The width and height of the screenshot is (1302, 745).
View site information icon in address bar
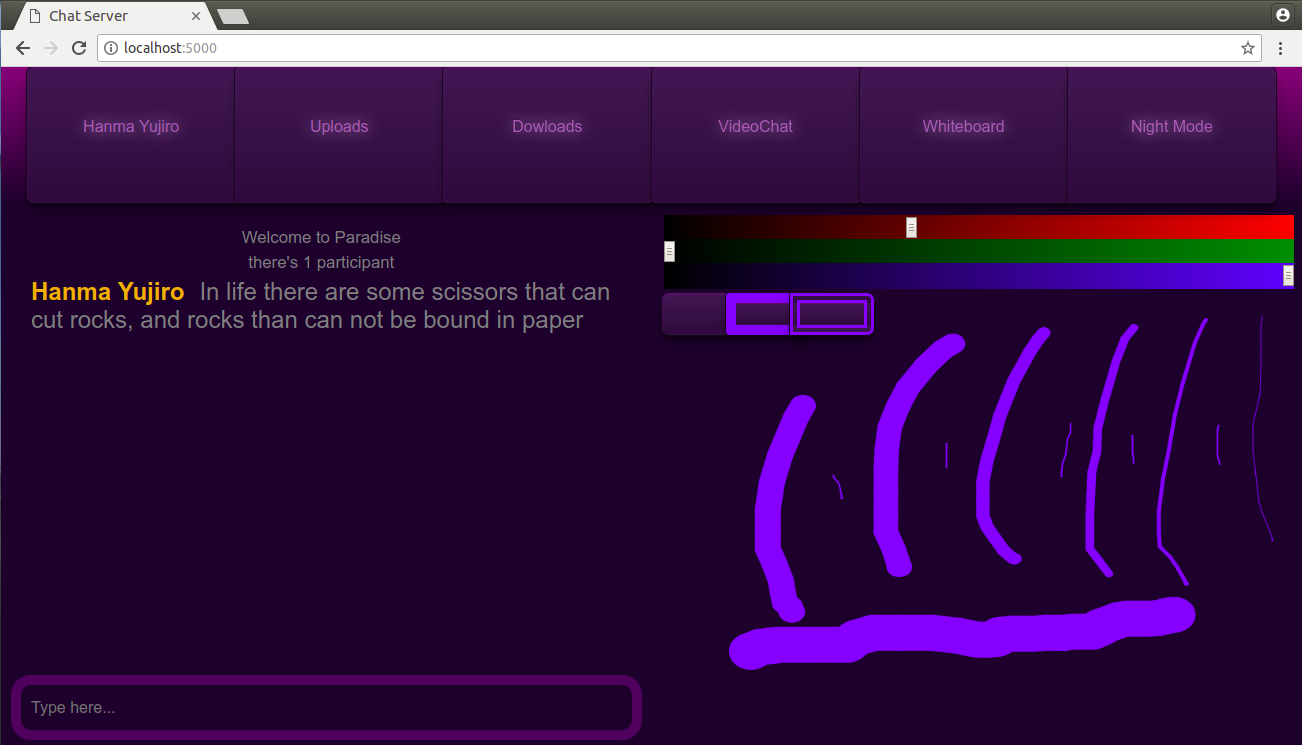[111, 48]
